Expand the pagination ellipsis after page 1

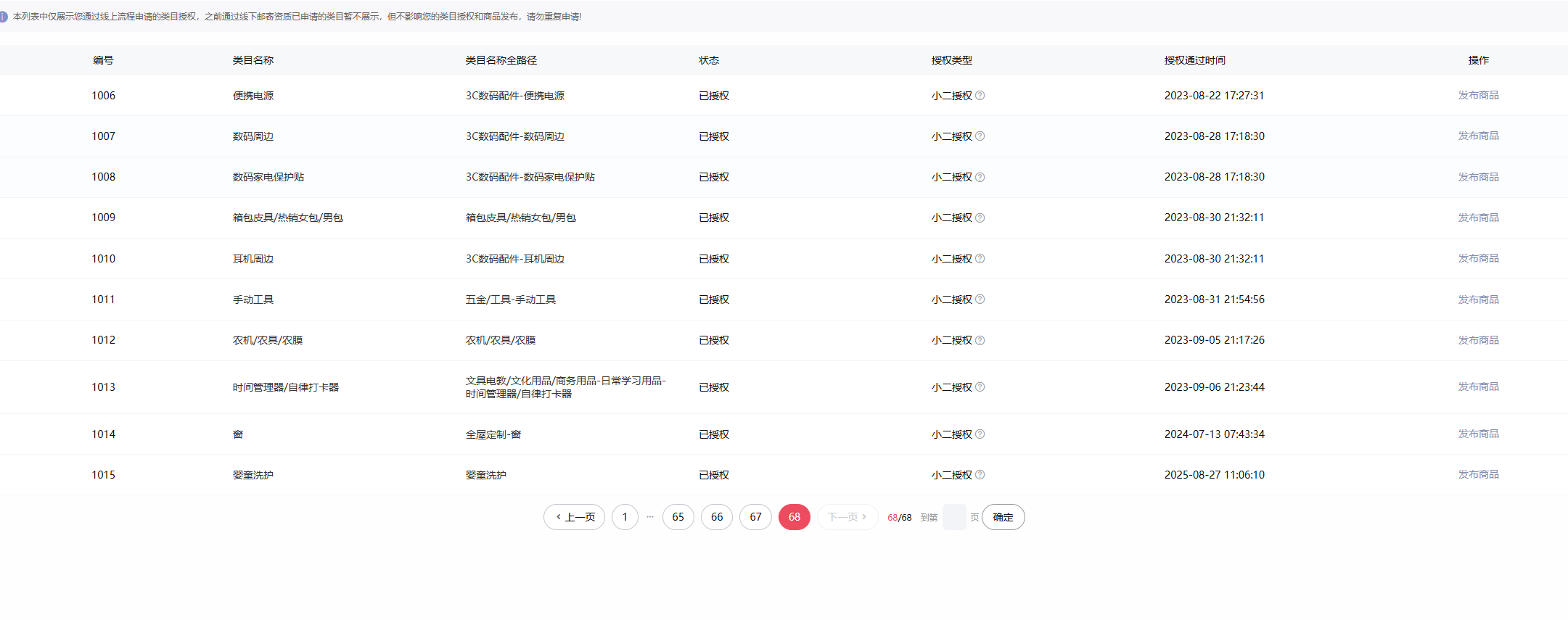[650, 517]
